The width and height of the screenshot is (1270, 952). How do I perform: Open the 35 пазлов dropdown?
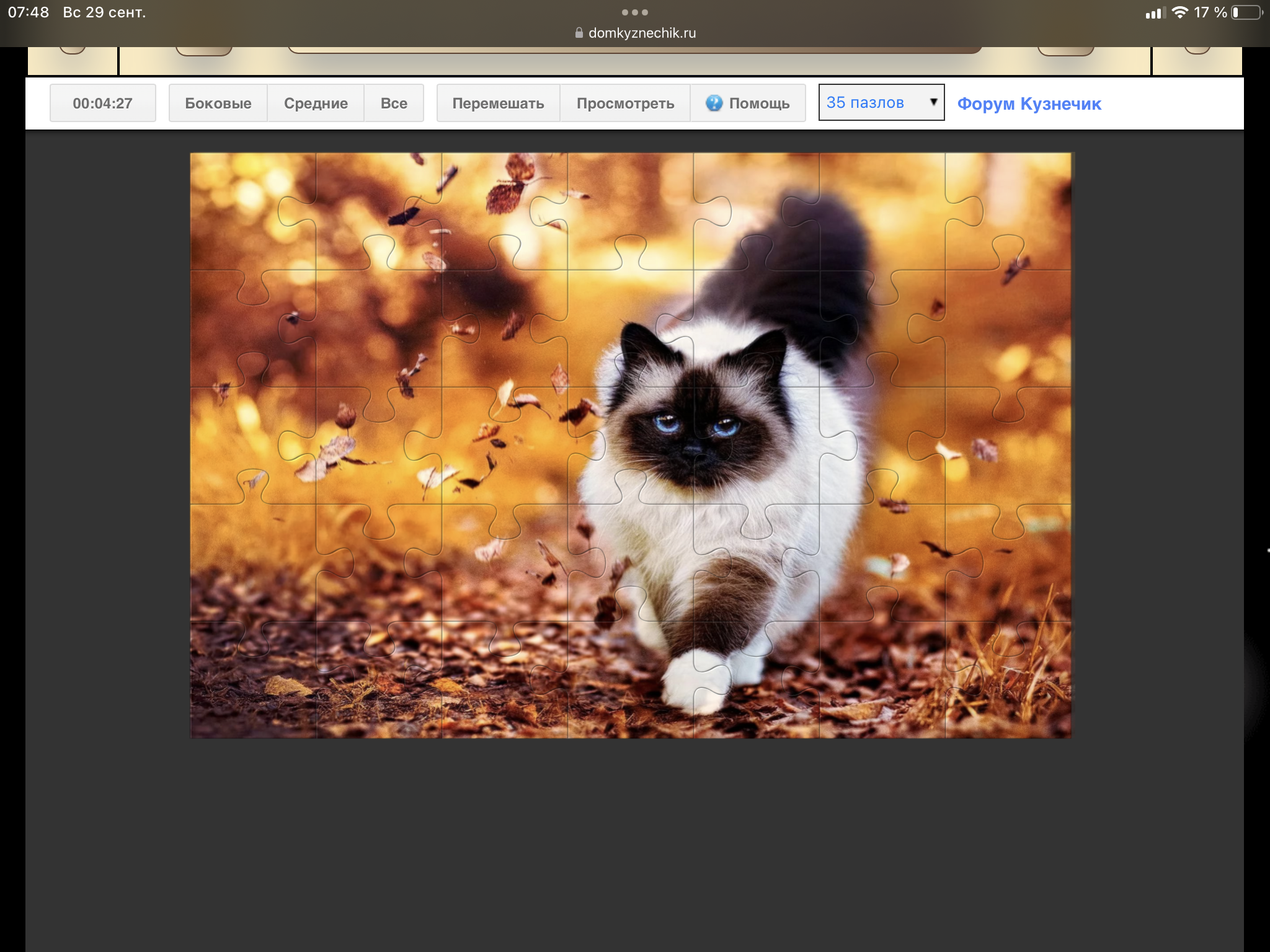pos(881,102)
